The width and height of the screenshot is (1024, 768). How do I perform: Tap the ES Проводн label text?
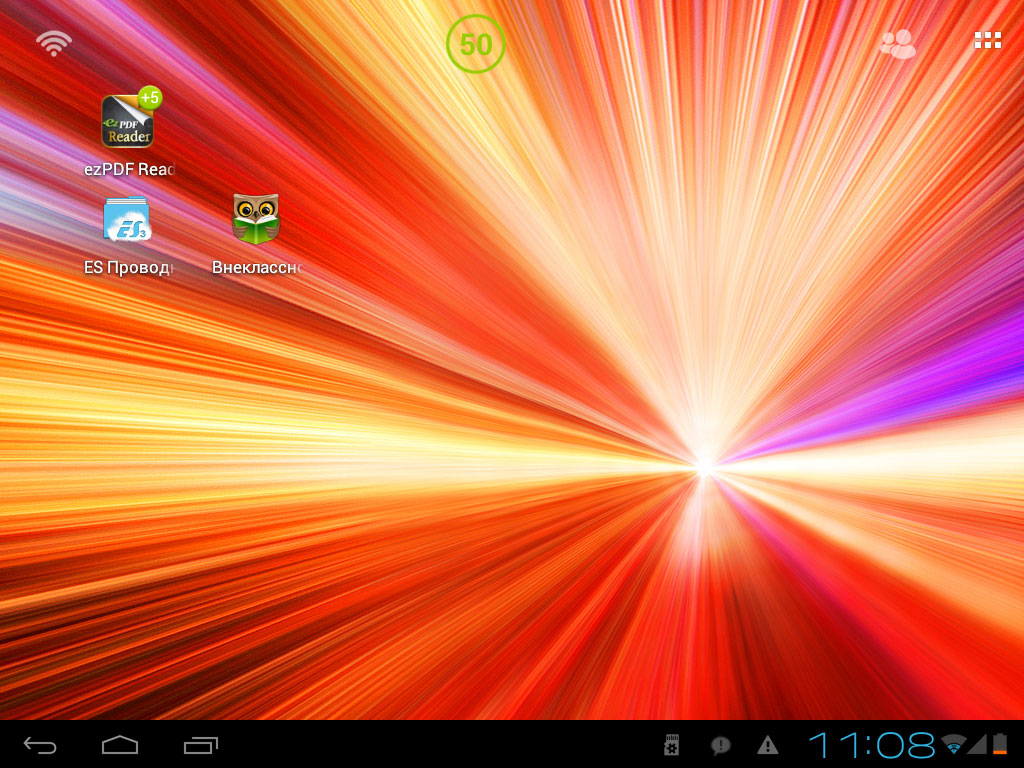[129, 267]
